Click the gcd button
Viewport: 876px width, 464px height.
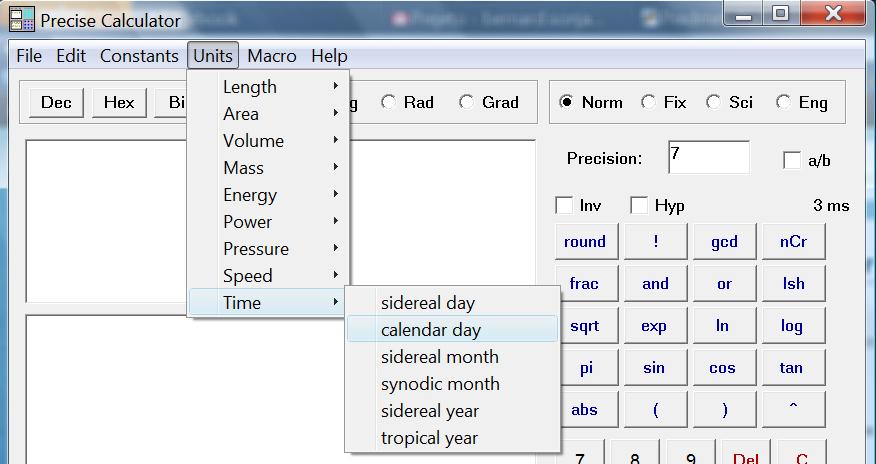click(725, 242)
